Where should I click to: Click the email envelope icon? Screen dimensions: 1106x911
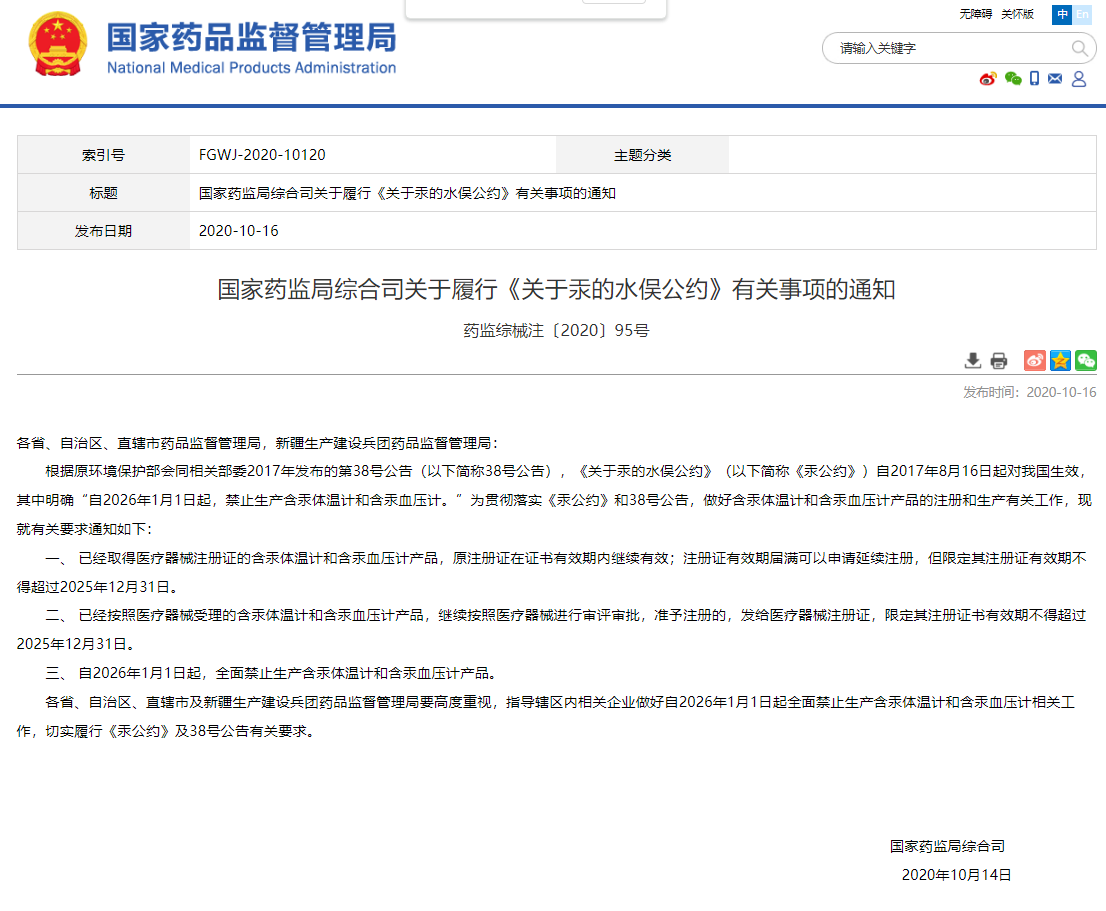click(1055, 79)
